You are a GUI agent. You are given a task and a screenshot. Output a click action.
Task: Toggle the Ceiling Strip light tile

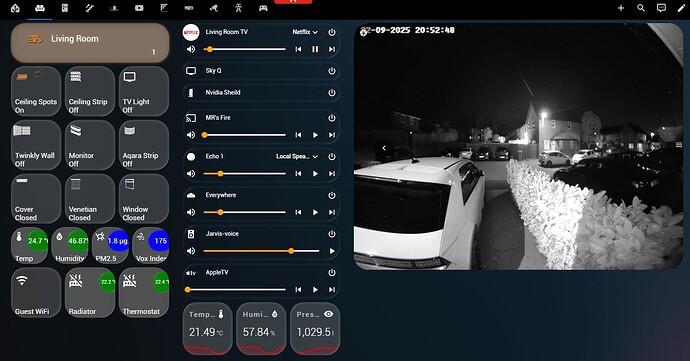[x=90, y=91]
